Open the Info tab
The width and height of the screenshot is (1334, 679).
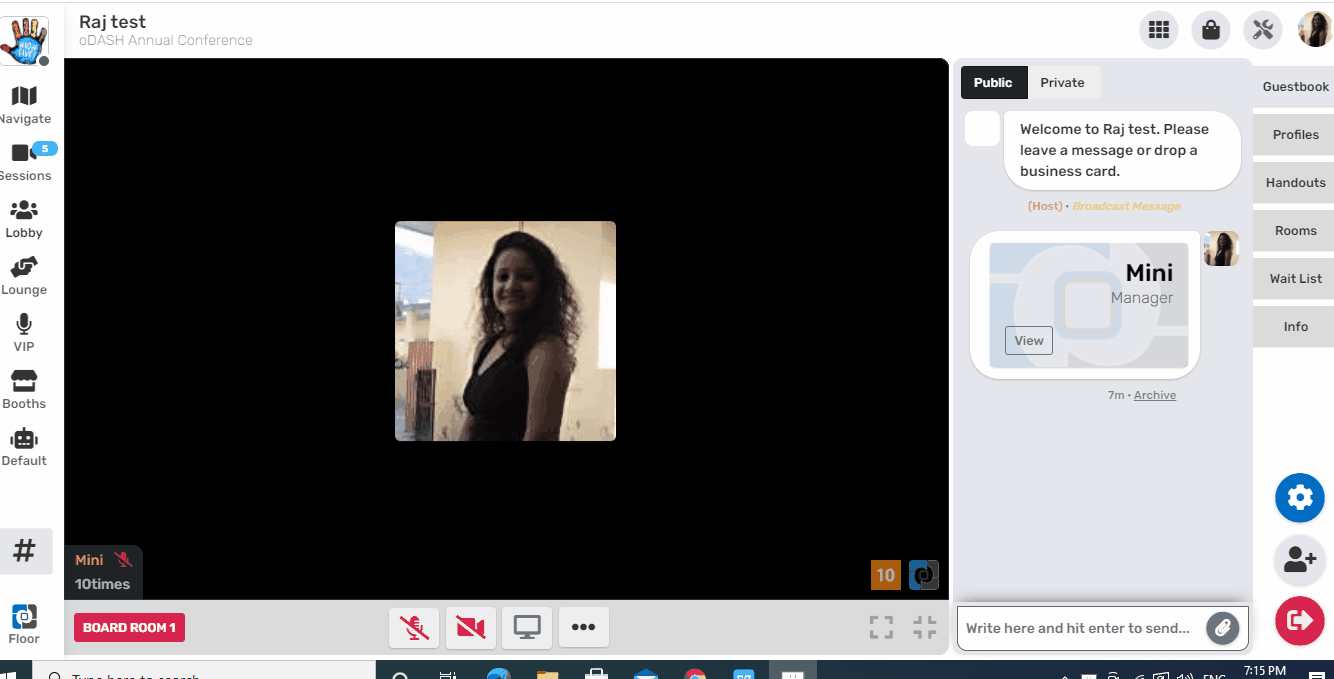1295,327
